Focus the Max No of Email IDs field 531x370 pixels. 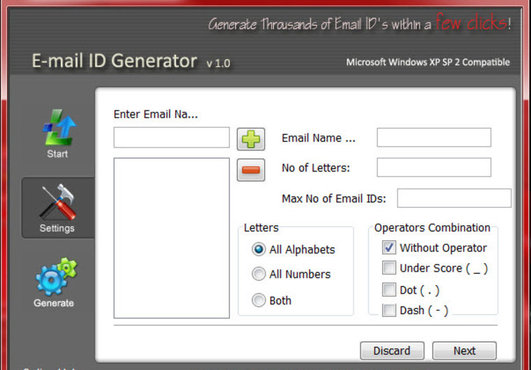[454, 198]
